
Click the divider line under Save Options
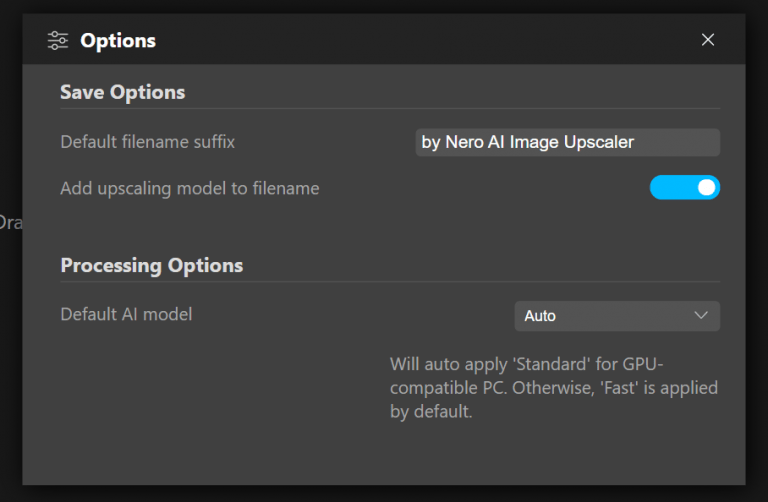390,108
